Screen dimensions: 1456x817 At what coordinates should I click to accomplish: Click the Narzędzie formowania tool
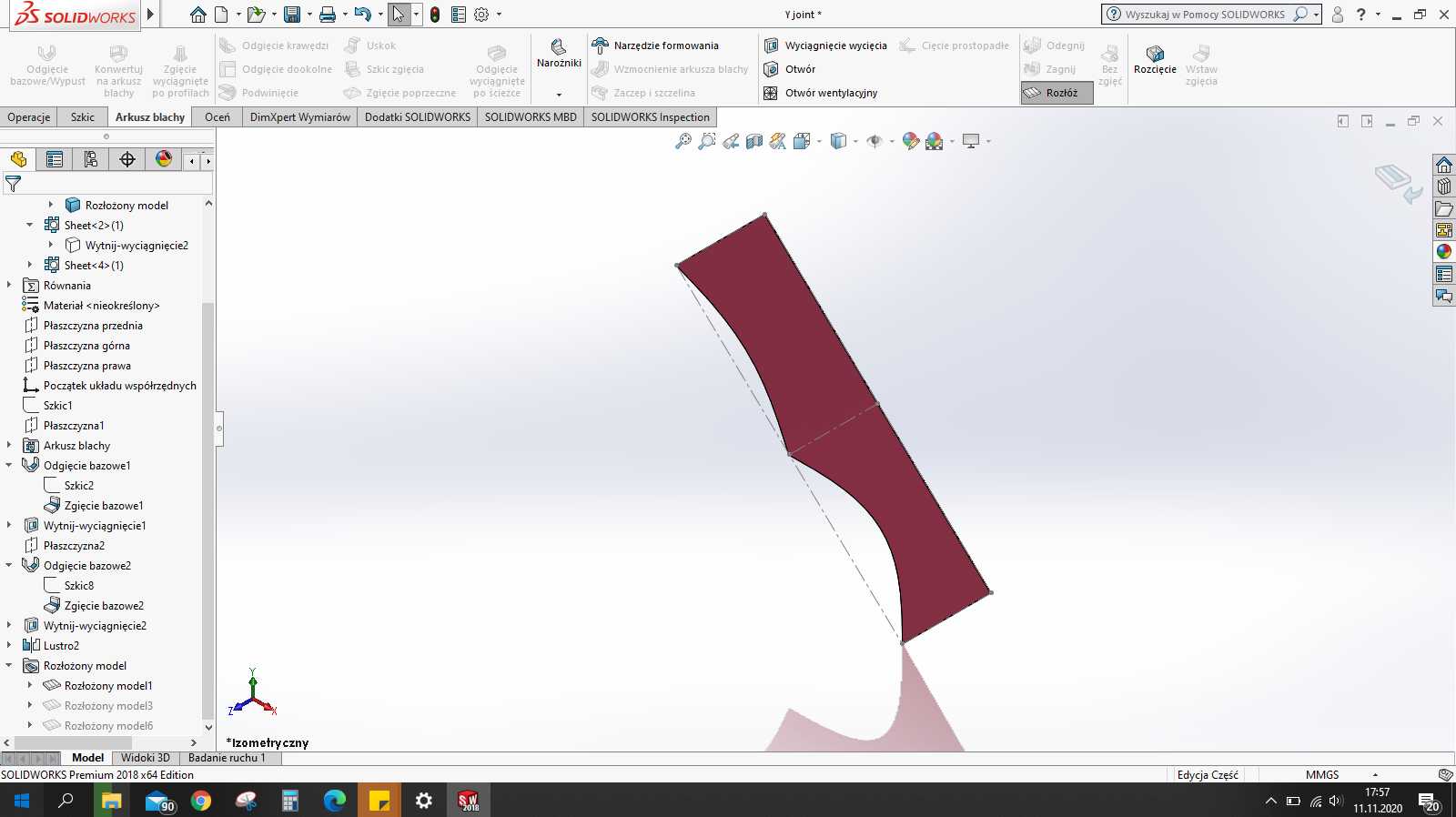point(655,45)
